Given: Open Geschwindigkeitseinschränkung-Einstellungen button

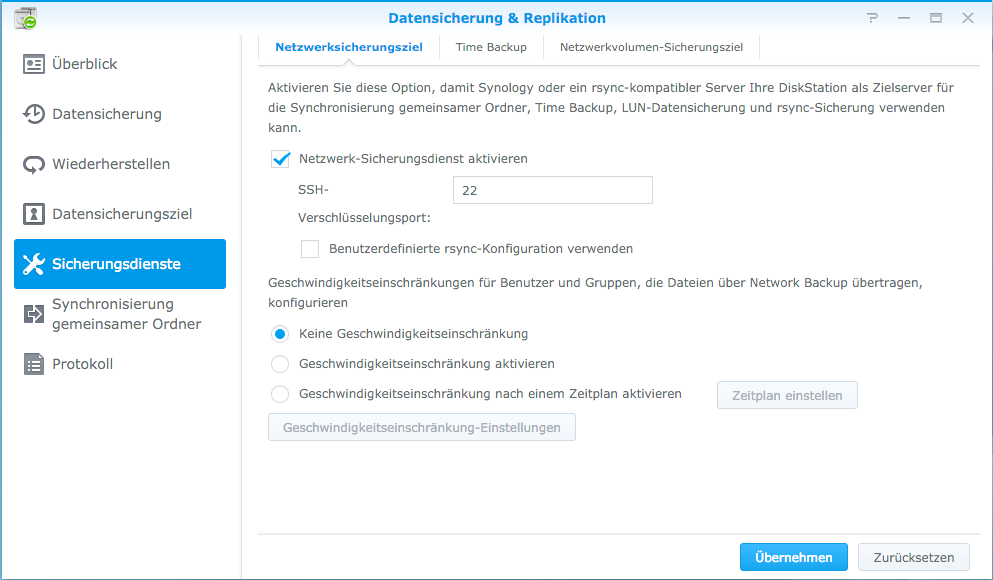Looking at the screenshot, I should click(422, 427).
